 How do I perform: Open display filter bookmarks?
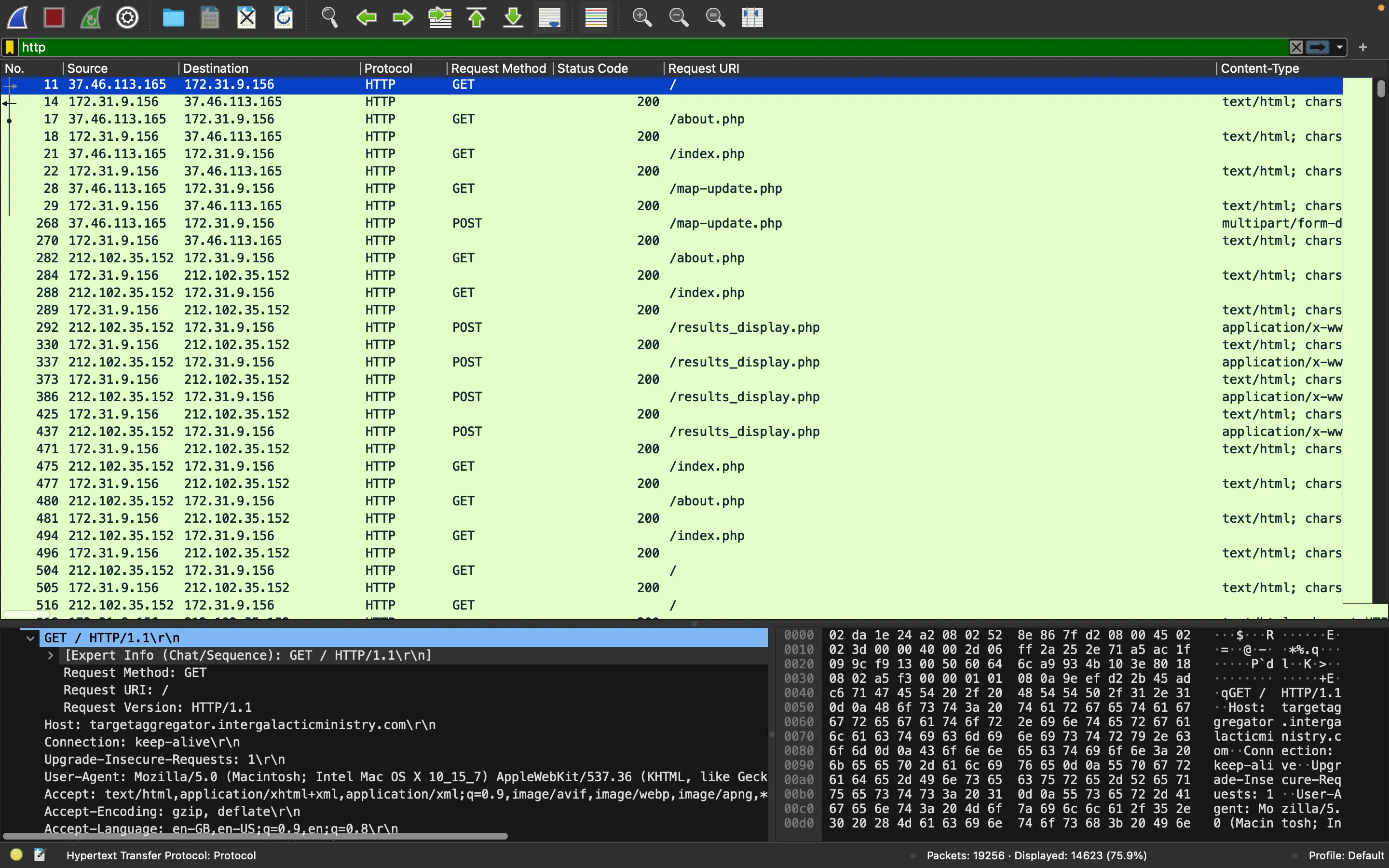pyautogui.click(x=10, y=47)
